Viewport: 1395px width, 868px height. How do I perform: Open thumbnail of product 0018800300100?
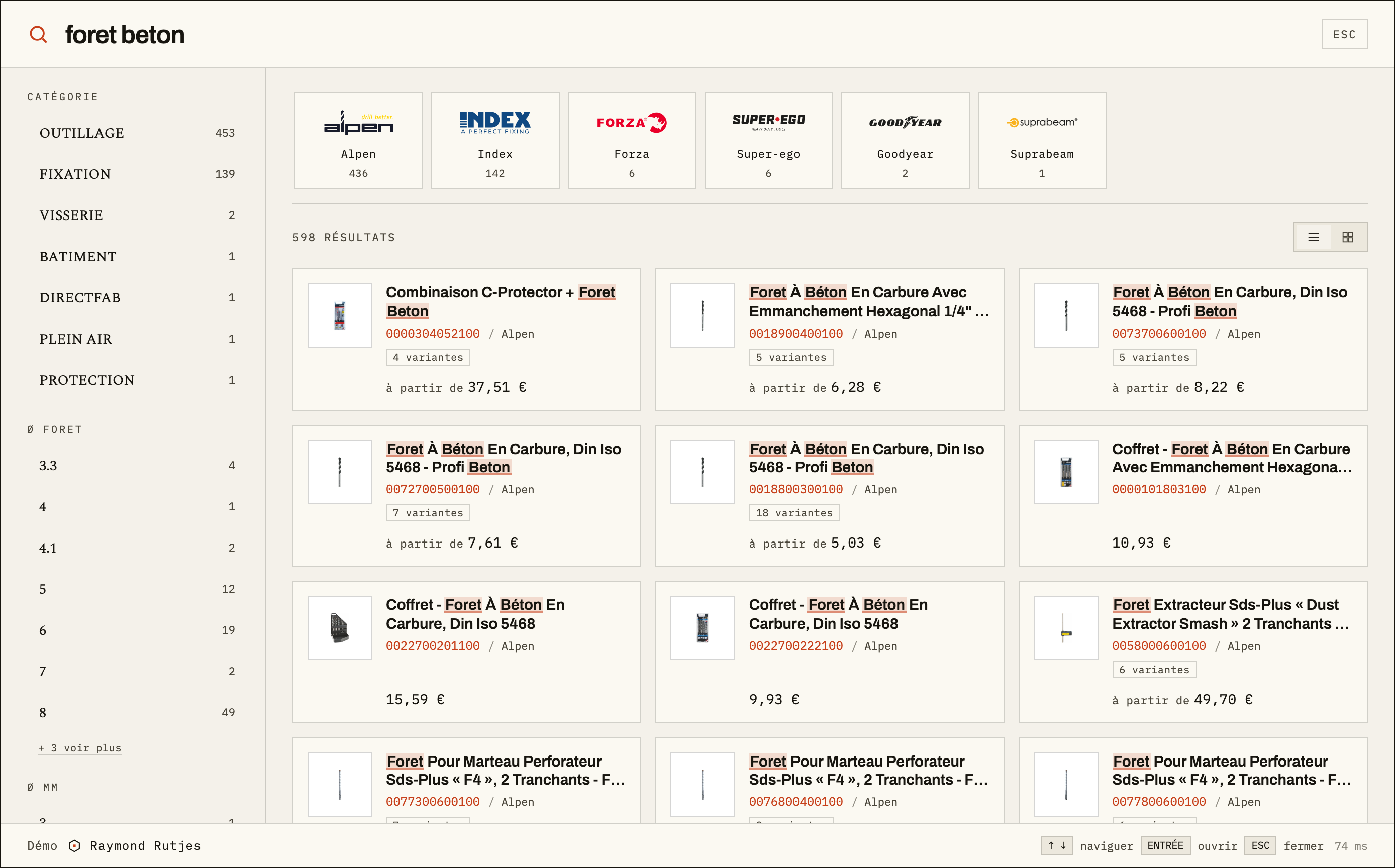(x=703, y=472)
